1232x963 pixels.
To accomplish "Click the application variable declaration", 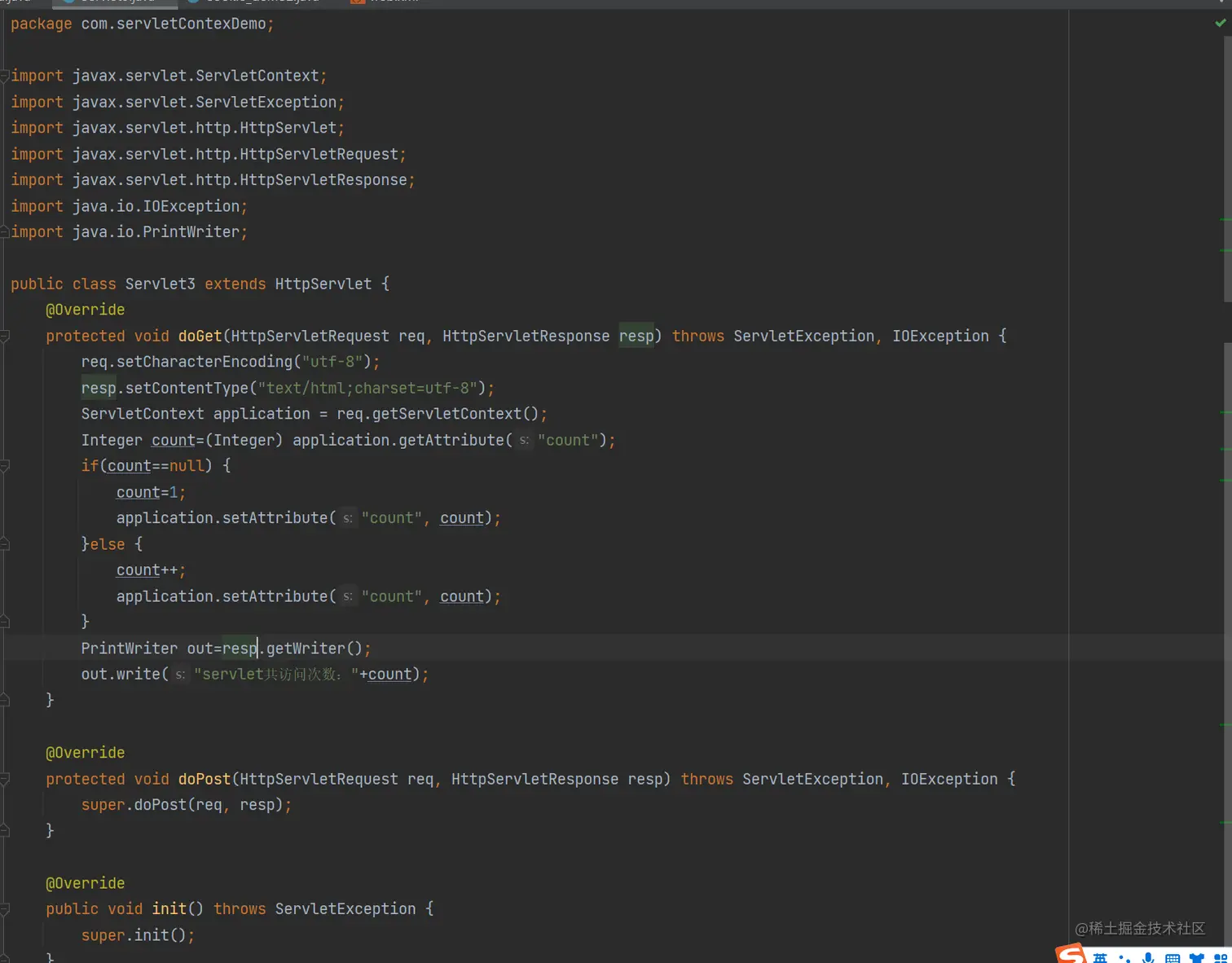I will (262, 414).
